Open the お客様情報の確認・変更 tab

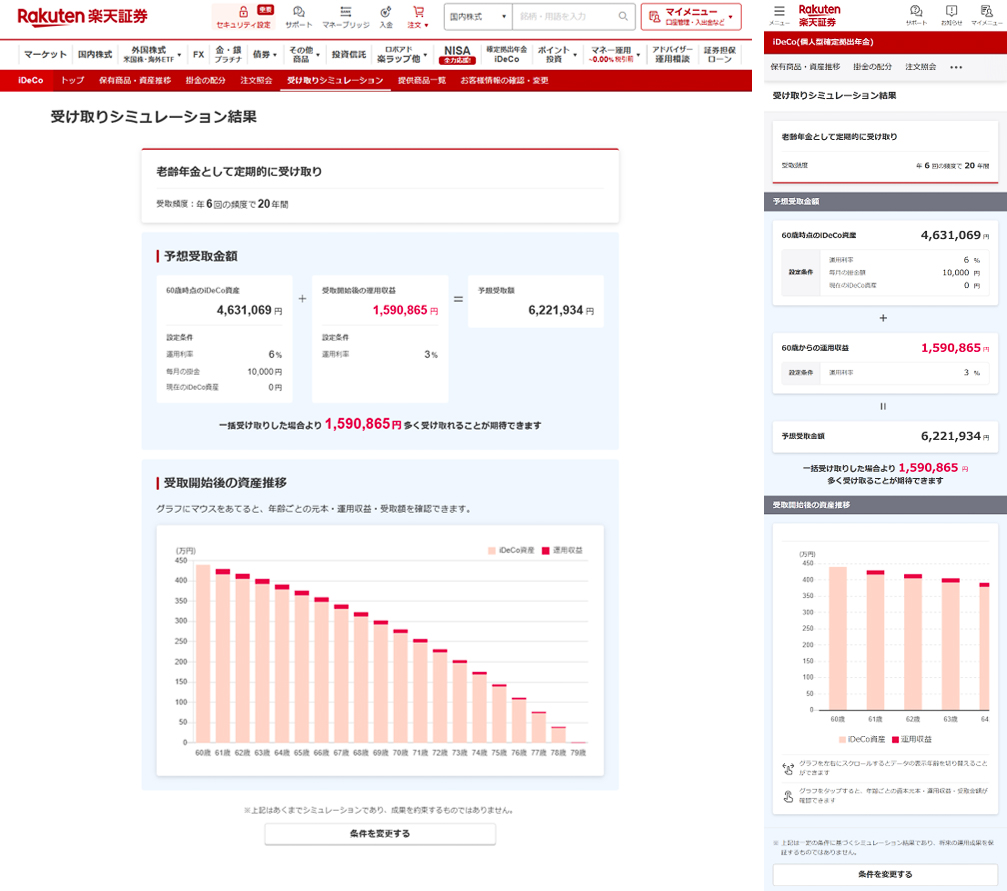point(504,80)
